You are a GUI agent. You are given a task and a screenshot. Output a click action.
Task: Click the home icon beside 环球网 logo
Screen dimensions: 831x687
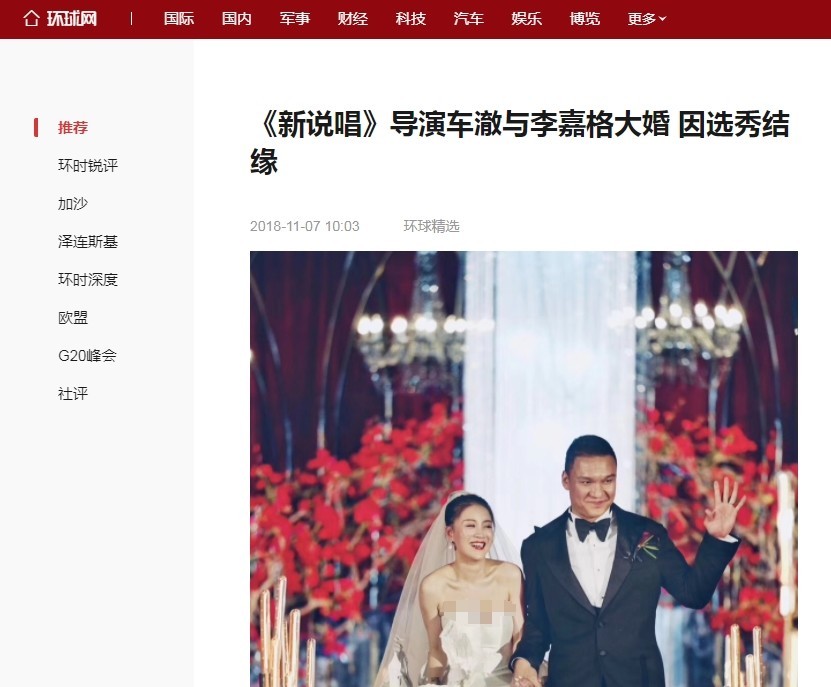point(31,19)
